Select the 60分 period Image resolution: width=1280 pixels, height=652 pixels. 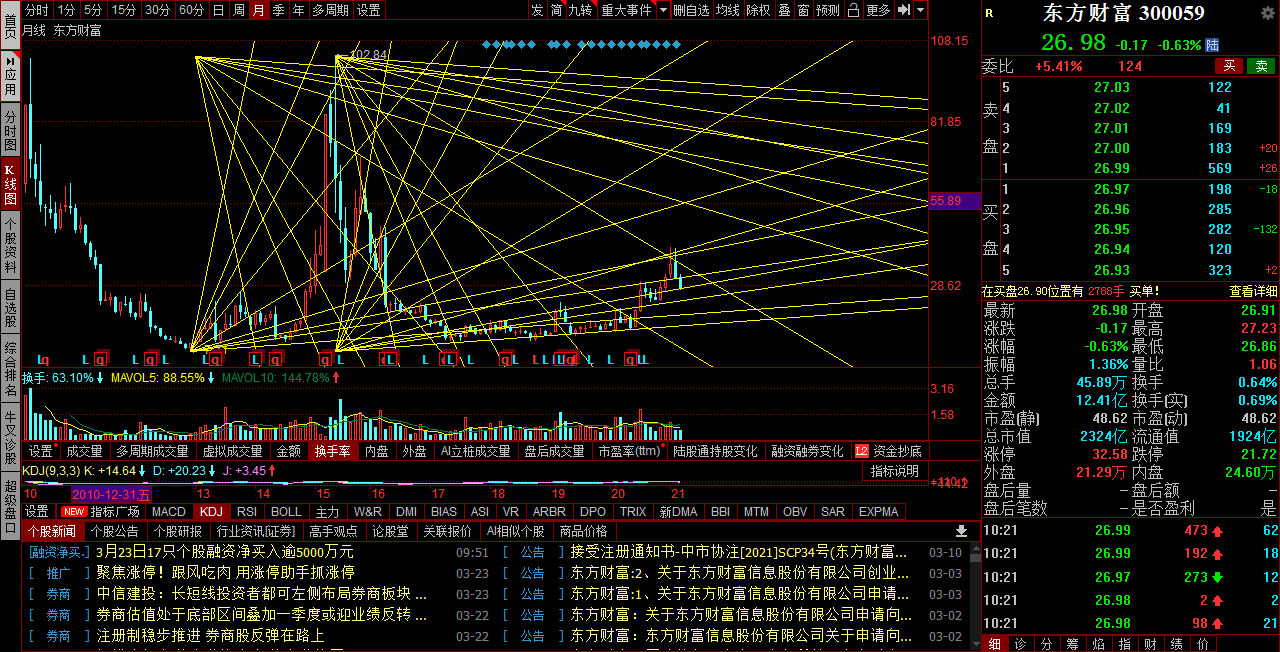192,10
